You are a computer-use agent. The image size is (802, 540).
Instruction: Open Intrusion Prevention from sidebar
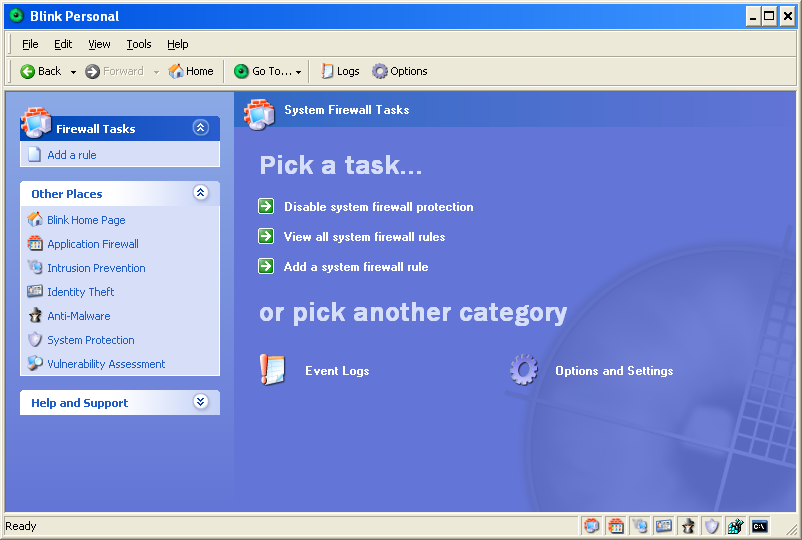pos(96,268)
